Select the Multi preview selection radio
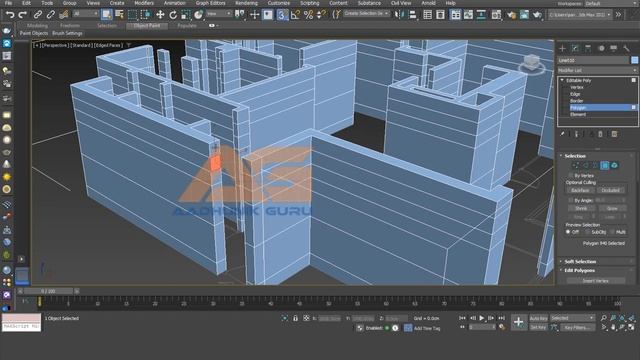The width and height of the screenshot is (640, 360). (x=612, y=232)
